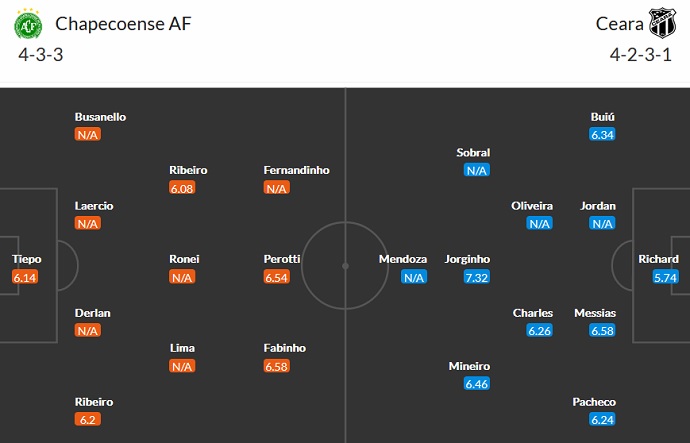The width and height of the screenshot is (690, 443).
Task: Click Perotti's 6.54 rating badge
Action: 277,277
